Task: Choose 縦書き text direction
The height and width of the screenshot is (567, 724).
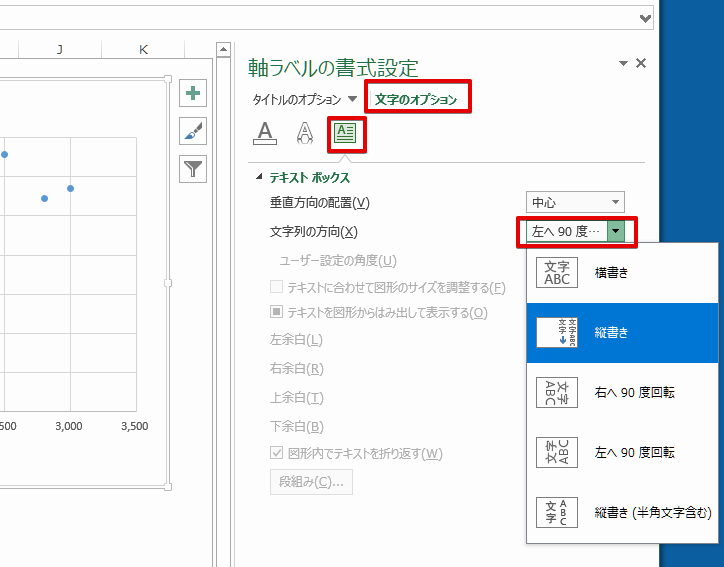Action: [622, 332]
